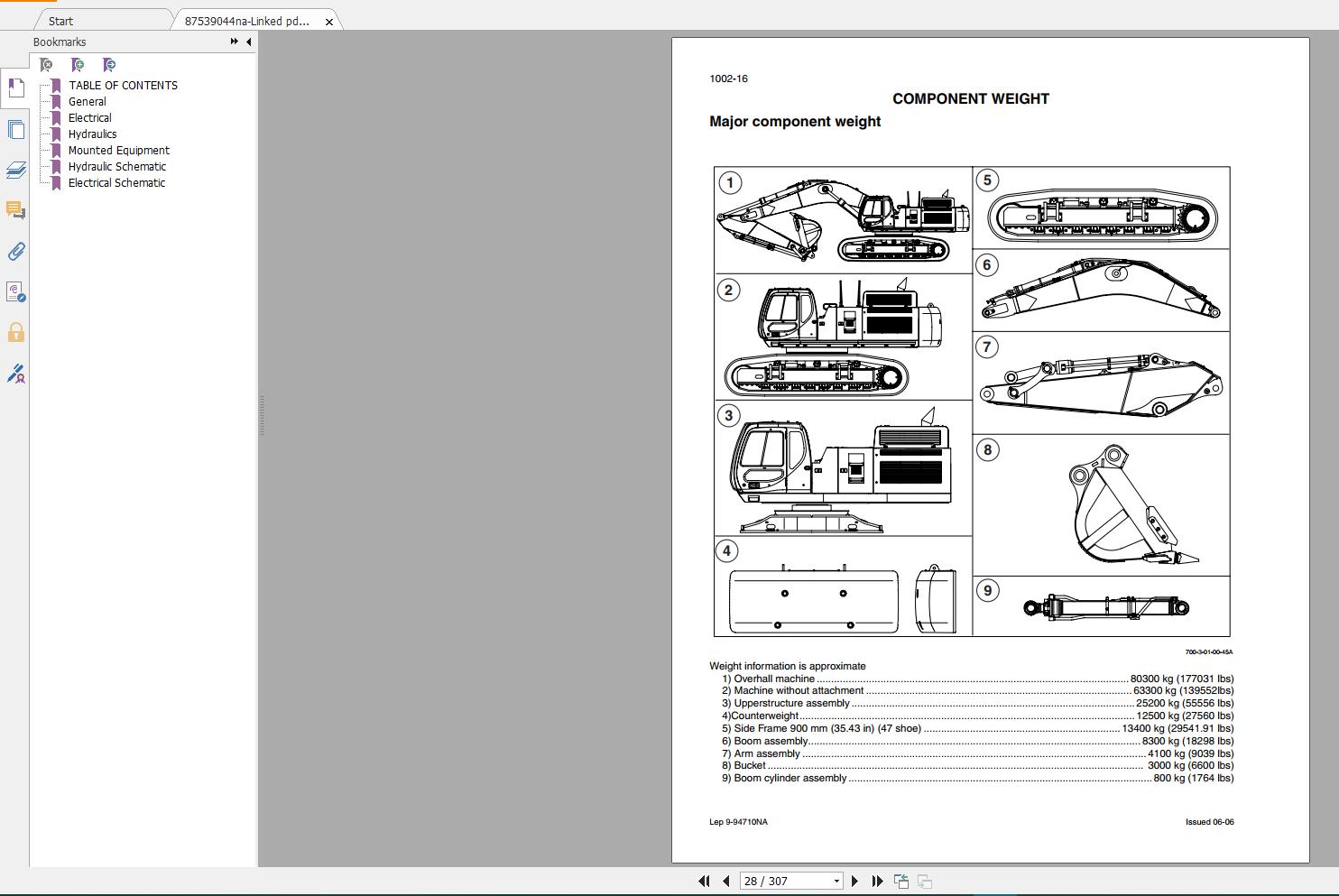This screenshot has width=1339, height=896.
Task: Go to the Mounted Equipment bookmark
Action: click(119, 151)
